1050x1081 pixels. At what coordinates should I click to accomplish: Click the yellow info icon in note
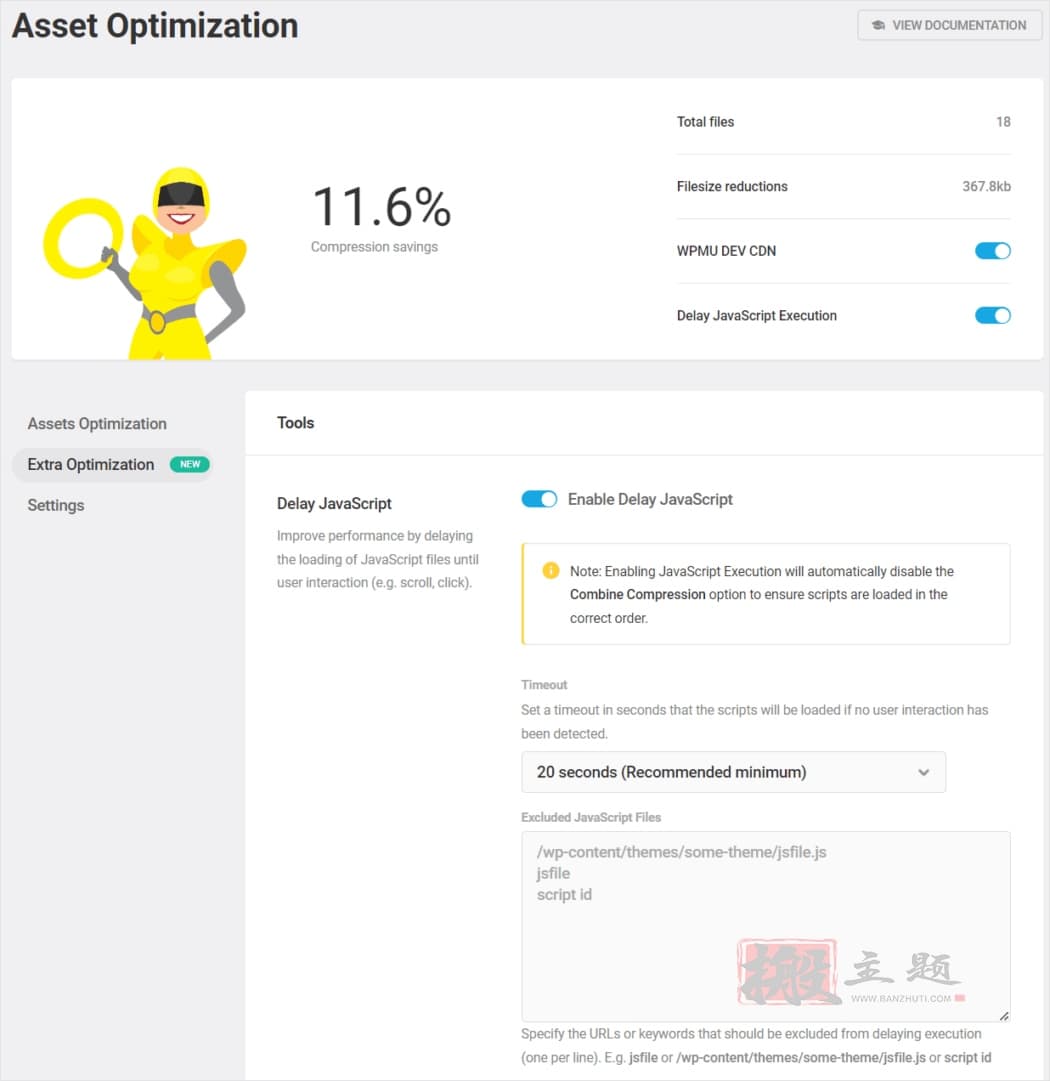coord(551,571)
